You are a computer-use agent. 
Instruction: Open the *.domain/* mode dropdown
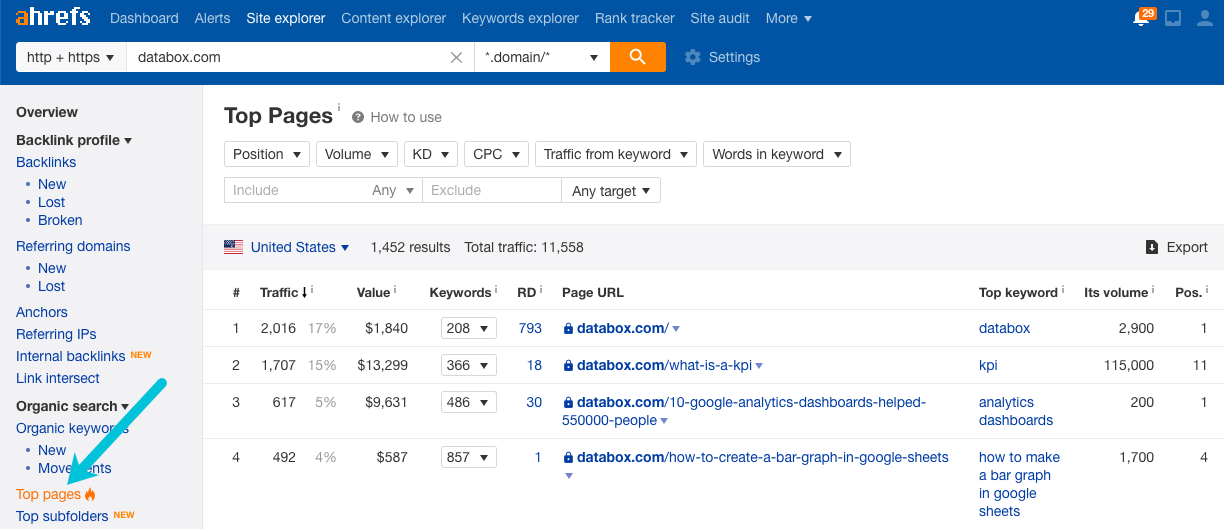click(x=542, y=57)
